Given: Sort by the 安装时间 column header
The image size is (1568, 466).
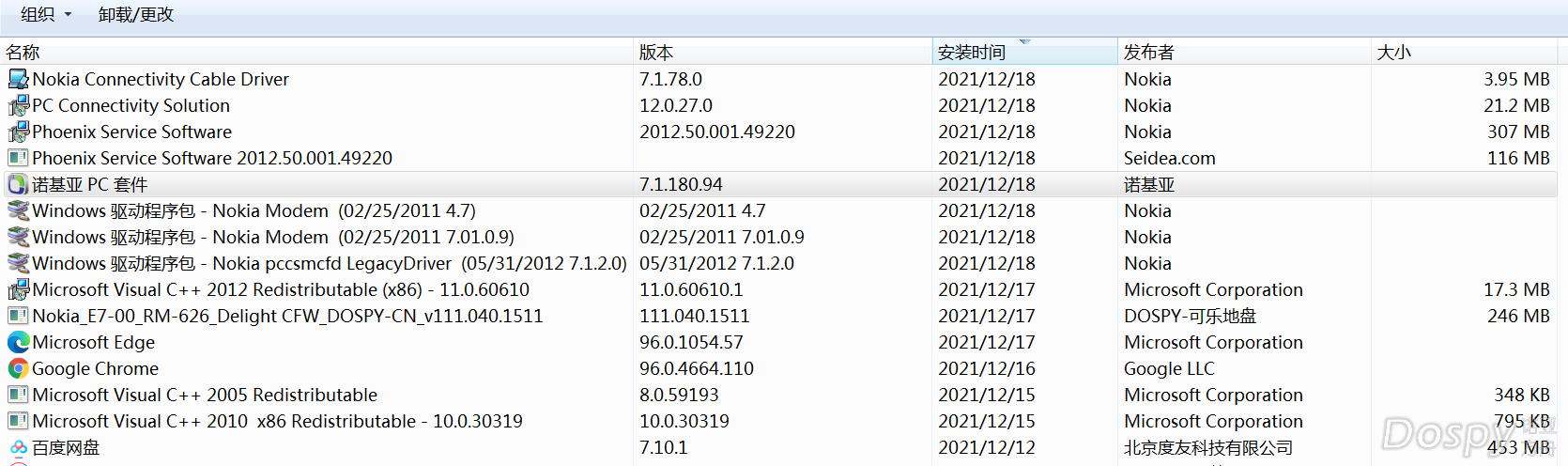Looking at the screenshot, I should (1025, 53).
